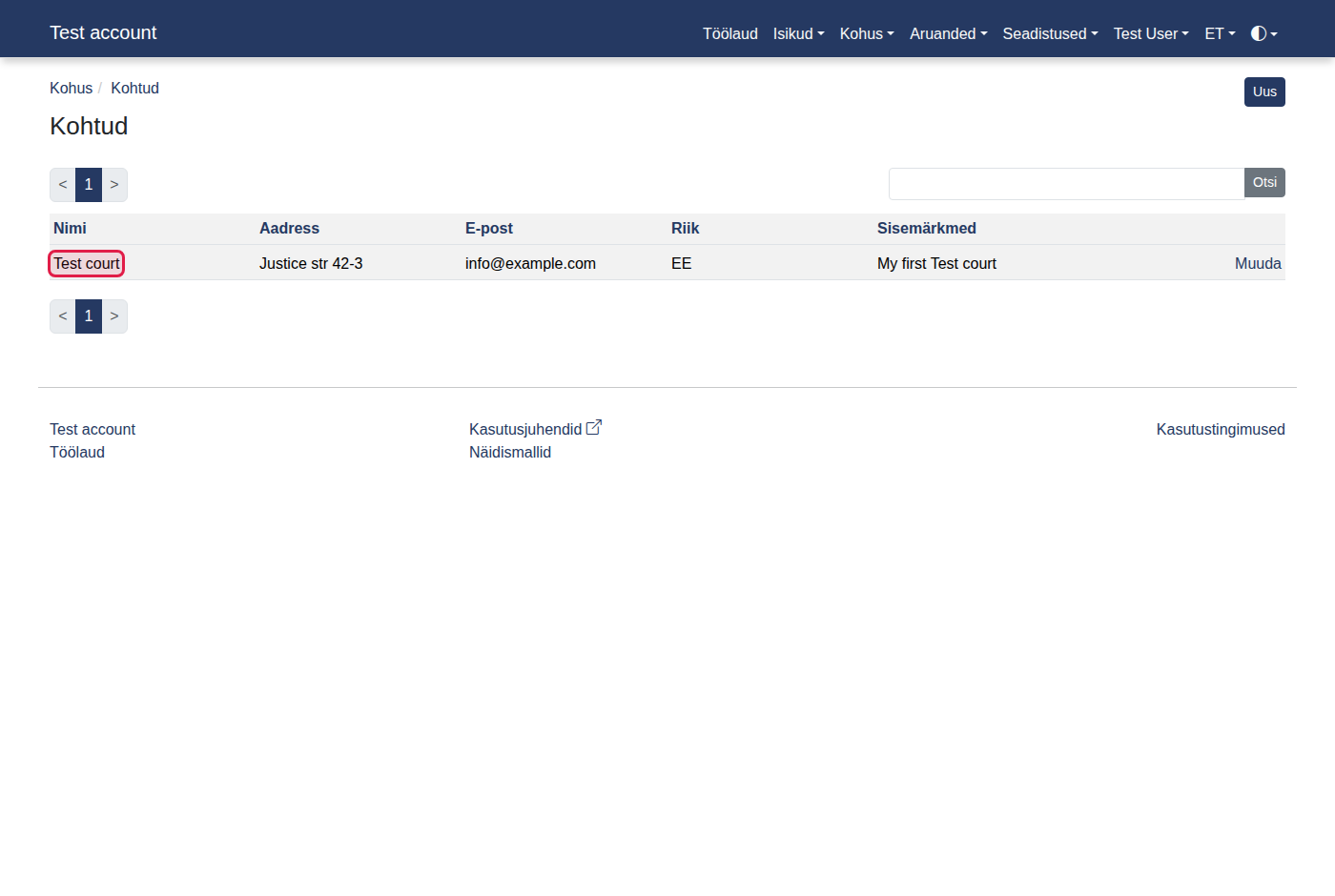
Task: Click the Test account brand title
Action: 103,32
